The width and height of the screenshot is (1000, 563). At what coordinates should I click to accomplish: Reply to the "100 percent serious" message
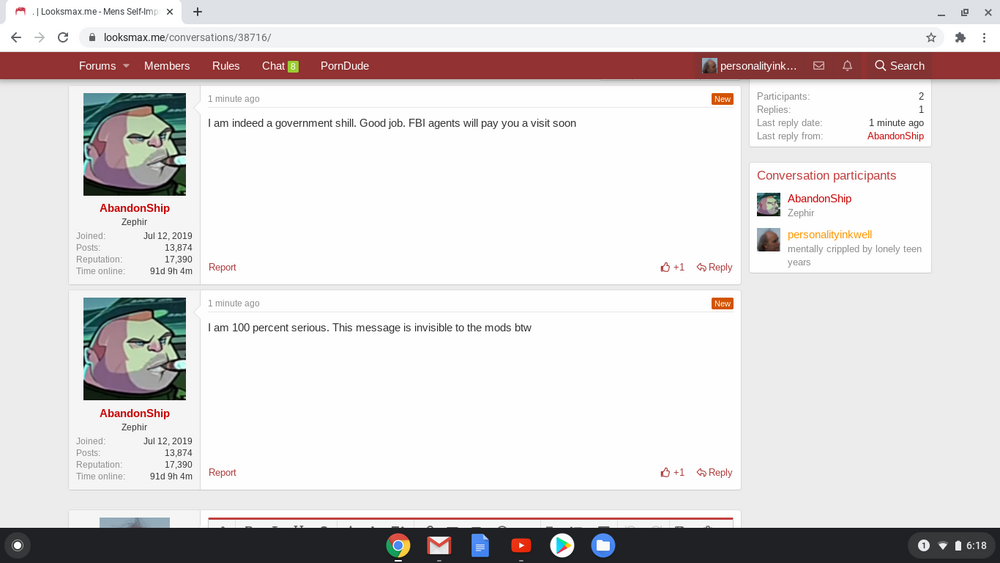tap(714, 472)
